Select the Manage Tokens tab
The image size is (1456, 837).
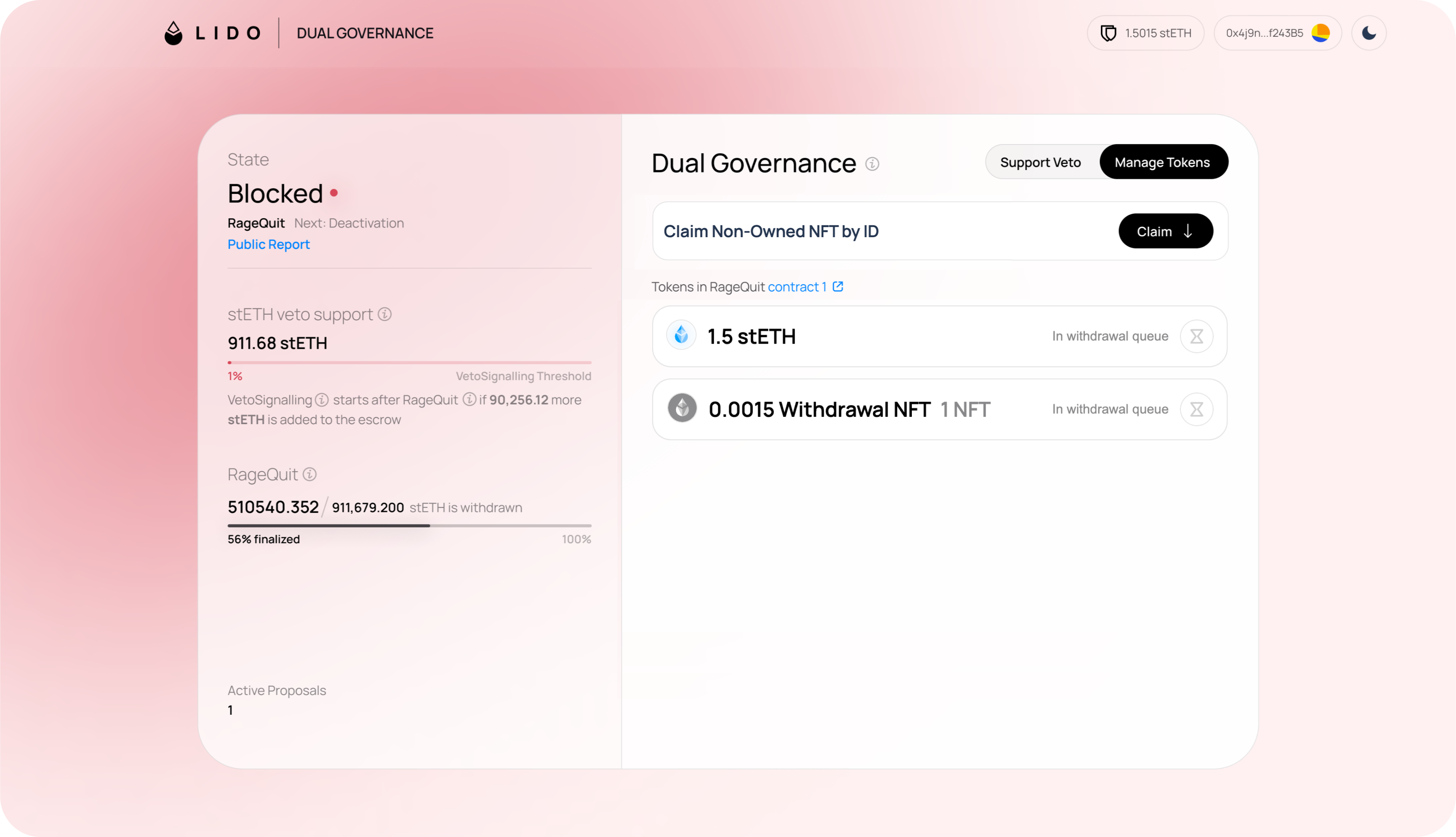[x=1164, y=162]
